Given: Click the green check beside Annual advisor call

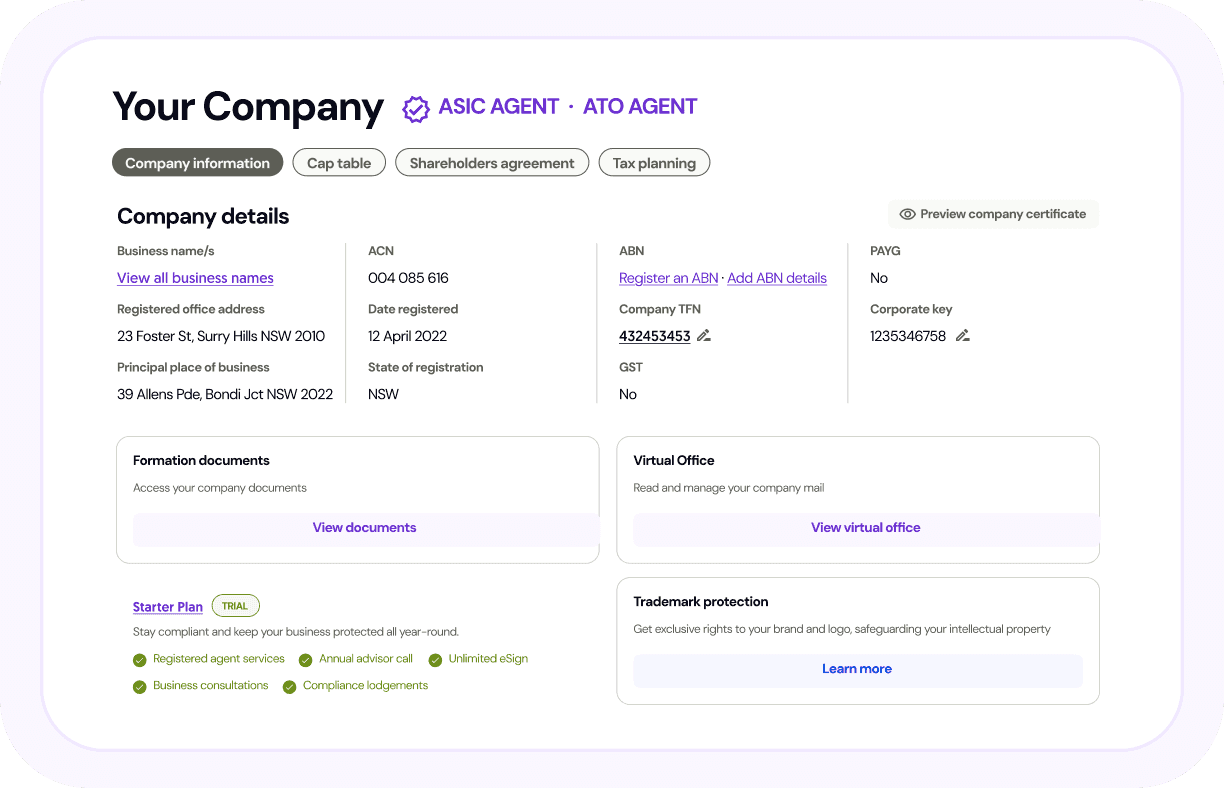Looking at the screenshot, I should 306,660.
